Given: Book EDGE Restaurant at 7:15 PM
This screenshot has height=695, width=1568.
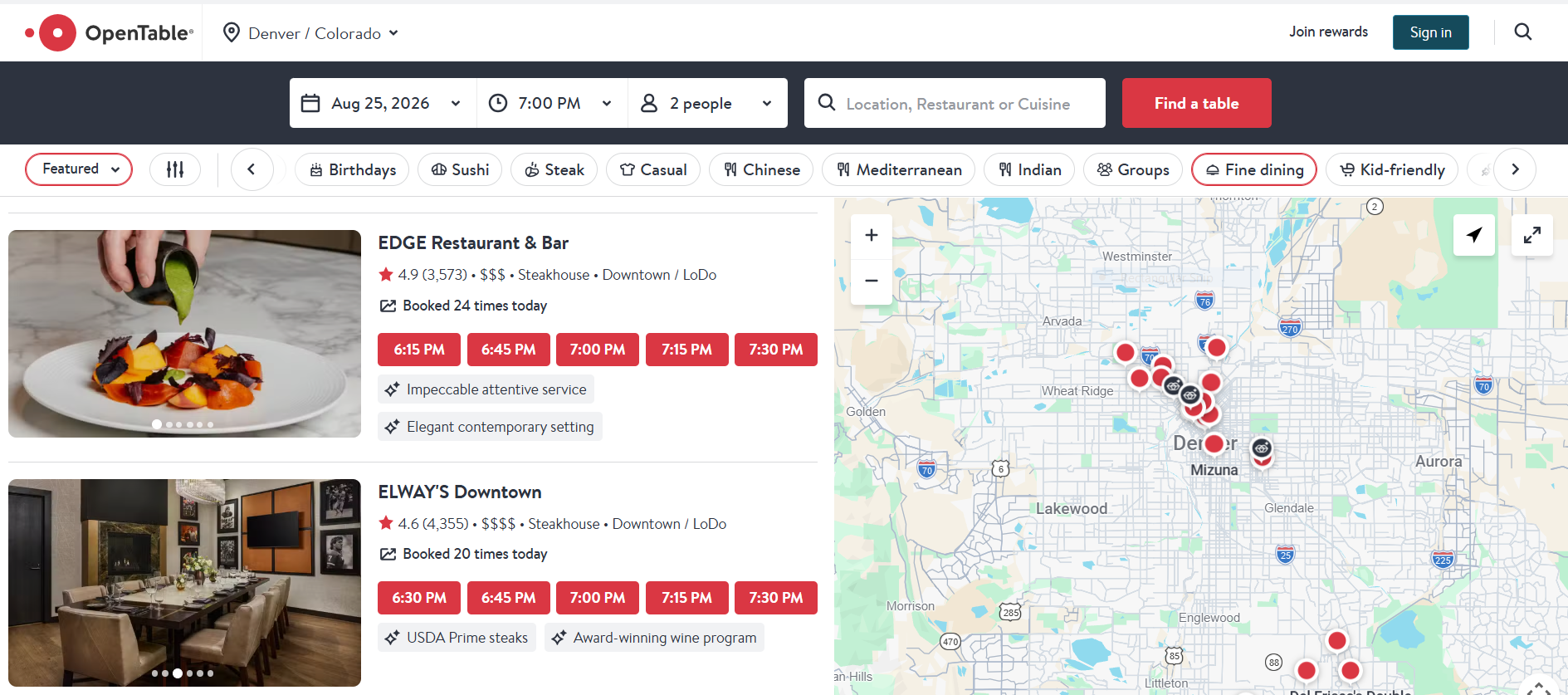Looking at the screenshot, I should click(687, 350).
